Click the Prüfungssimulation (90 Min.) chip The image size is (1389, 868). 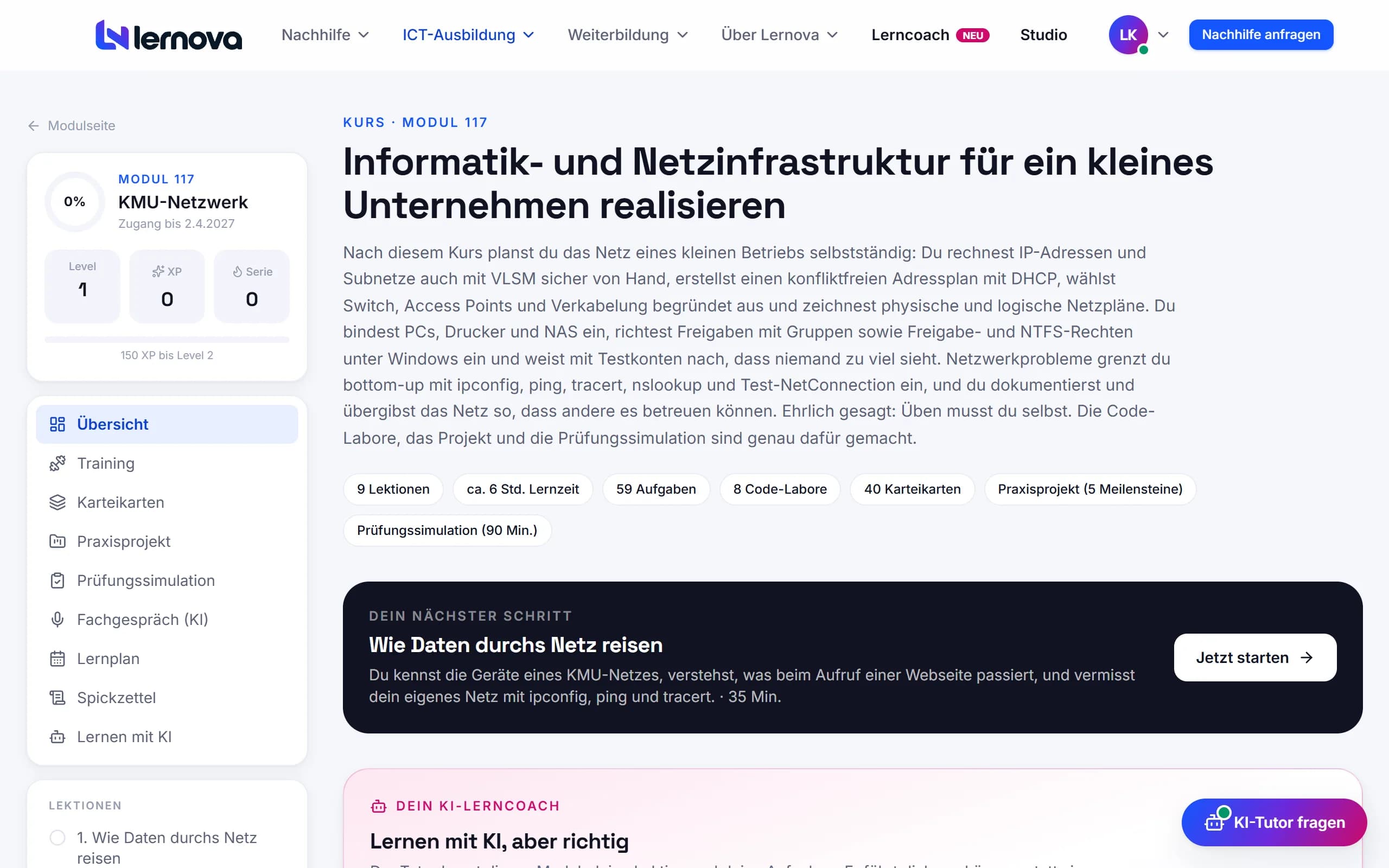[447, 531]
